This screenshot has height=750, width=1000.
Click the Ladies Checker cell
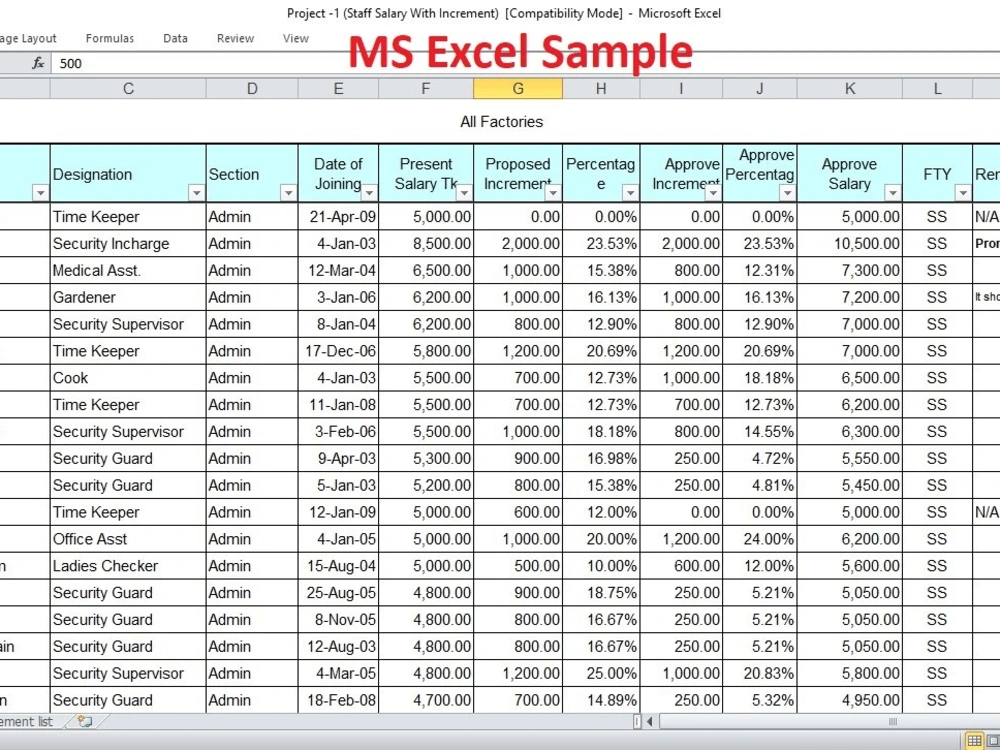tap(128, 566)
